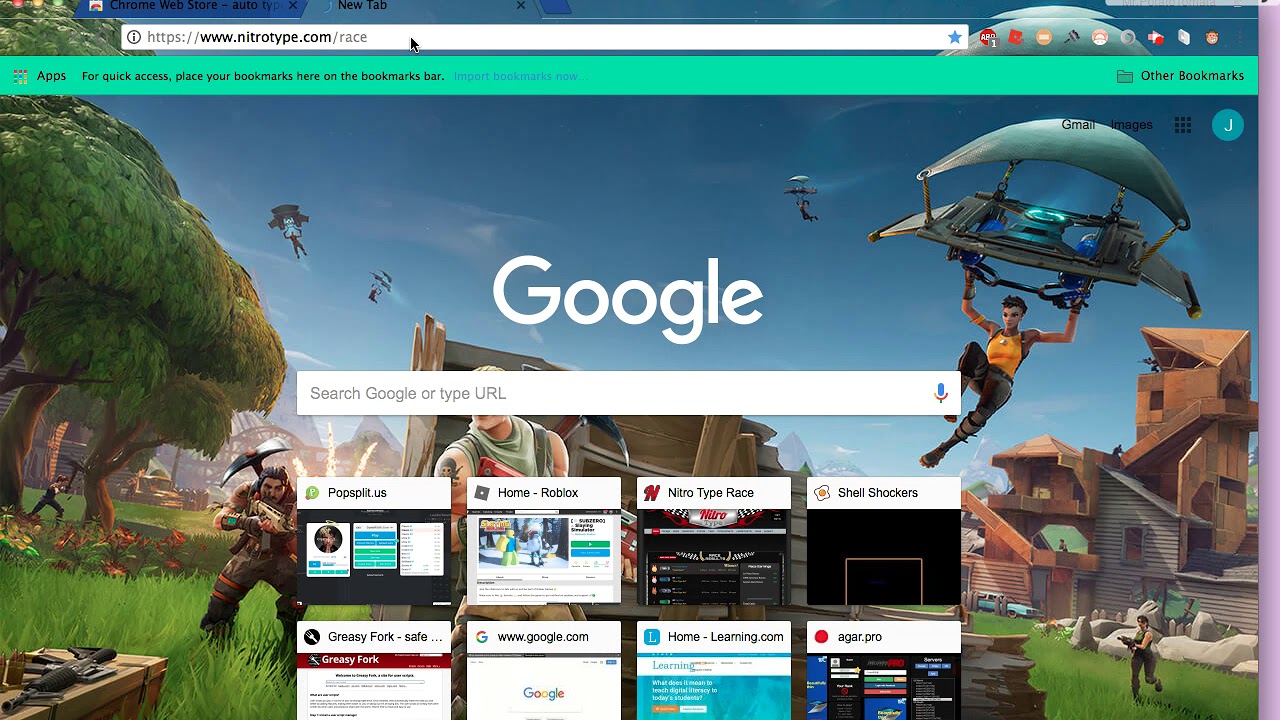This screenshot has width=1280, height=720.
Task: Click the AdBlock extension icon
Action: click(x=988, y=38)
